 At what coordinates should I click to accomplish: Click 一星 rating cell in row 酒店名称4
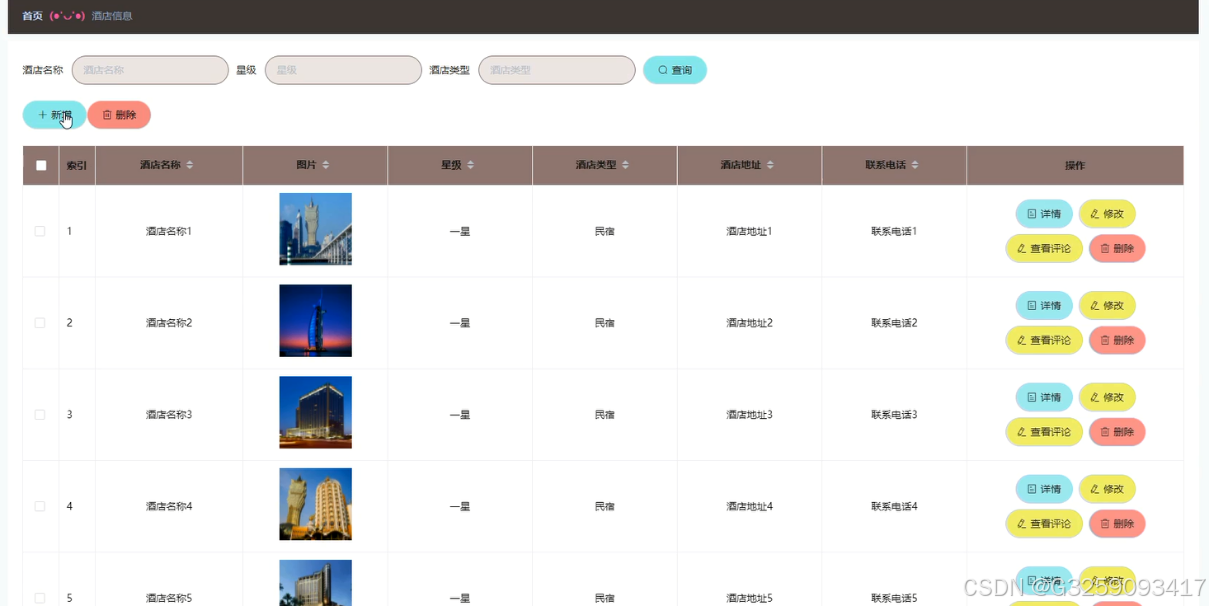(460, 506)
